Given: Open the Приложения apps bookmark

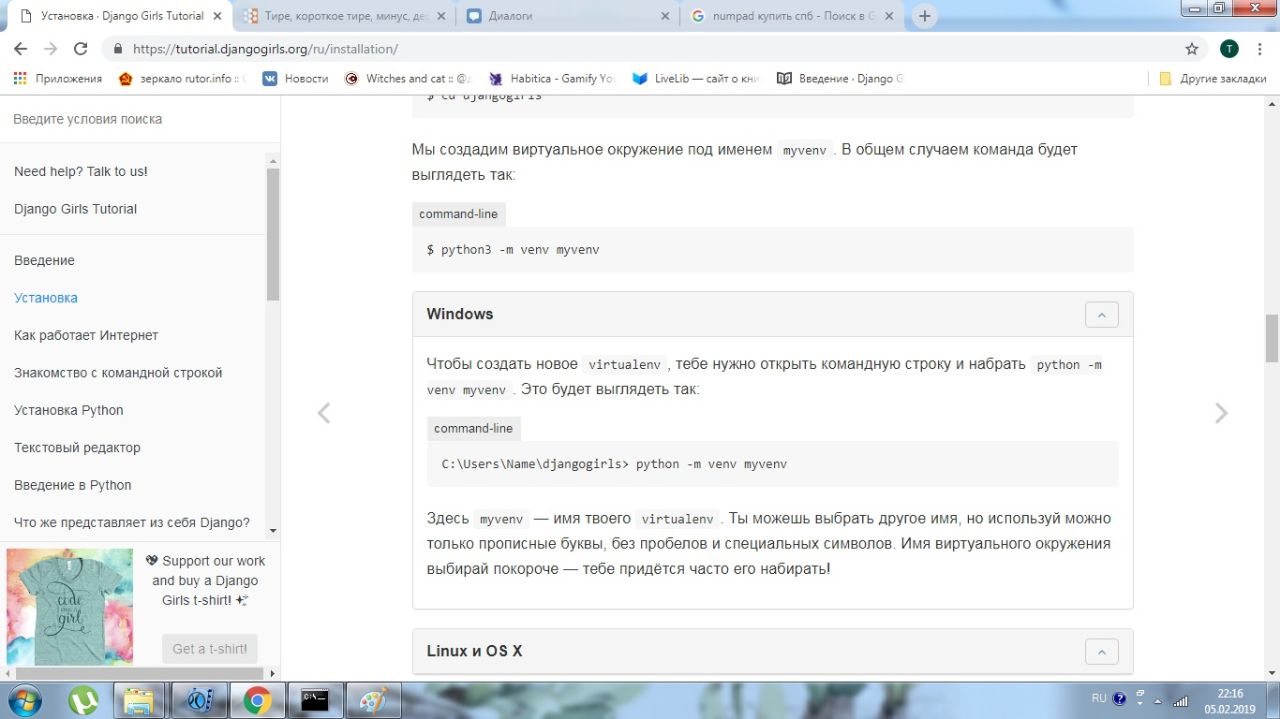Looking at the screenshot, I should [x=58, y=78].
